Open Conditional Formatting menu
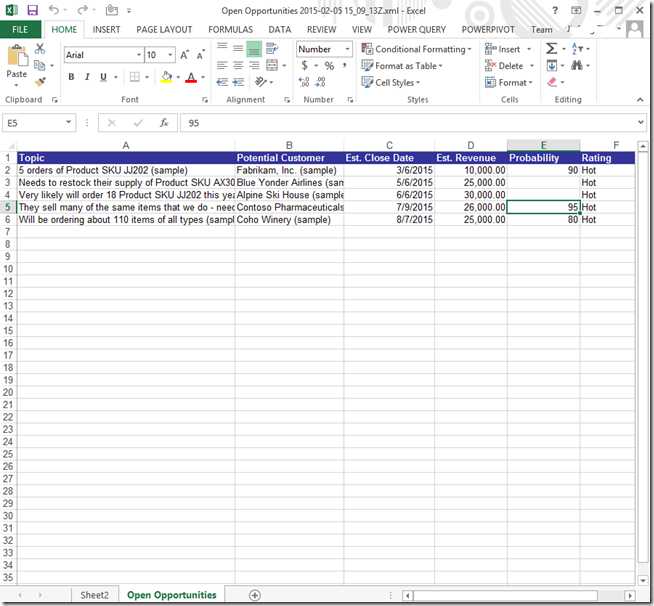This screenshot has width=654, height=606. pos(416,49)
